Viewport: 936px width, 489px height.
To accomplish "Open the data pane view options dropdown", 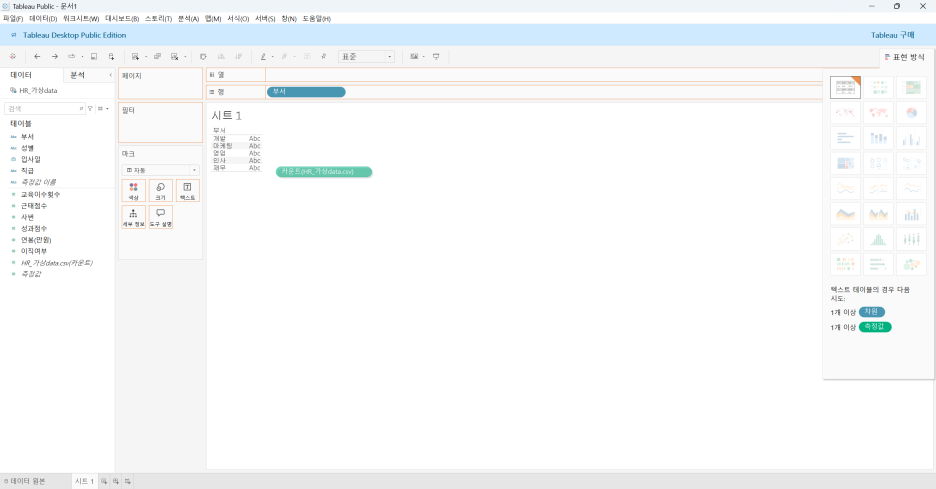I will 103,109.
